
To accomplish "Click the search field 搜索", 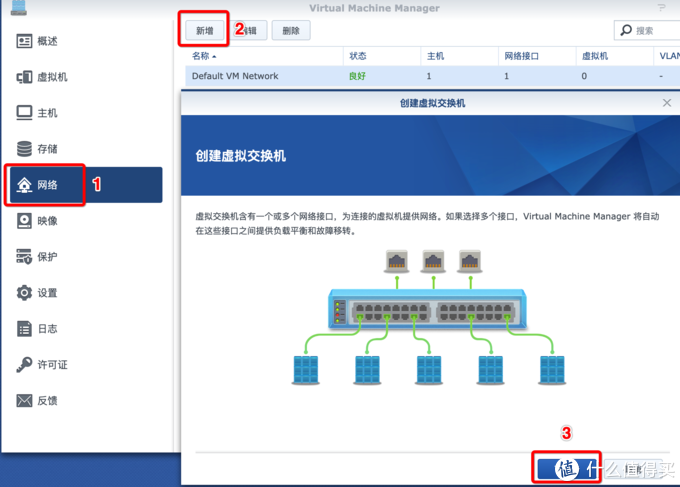I will tap(647, 30).
